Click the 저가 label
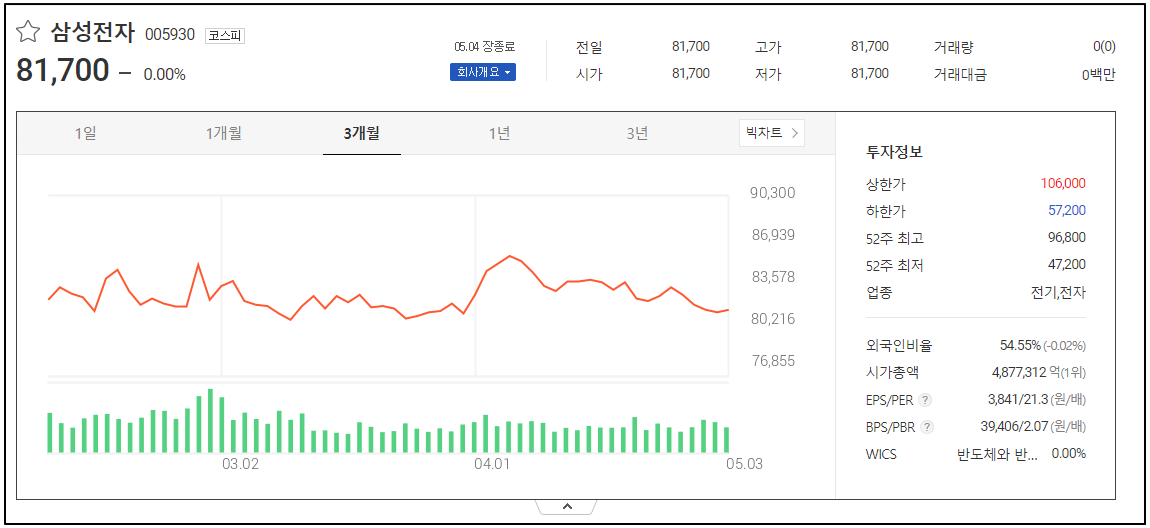 click(x=768, y=73)
